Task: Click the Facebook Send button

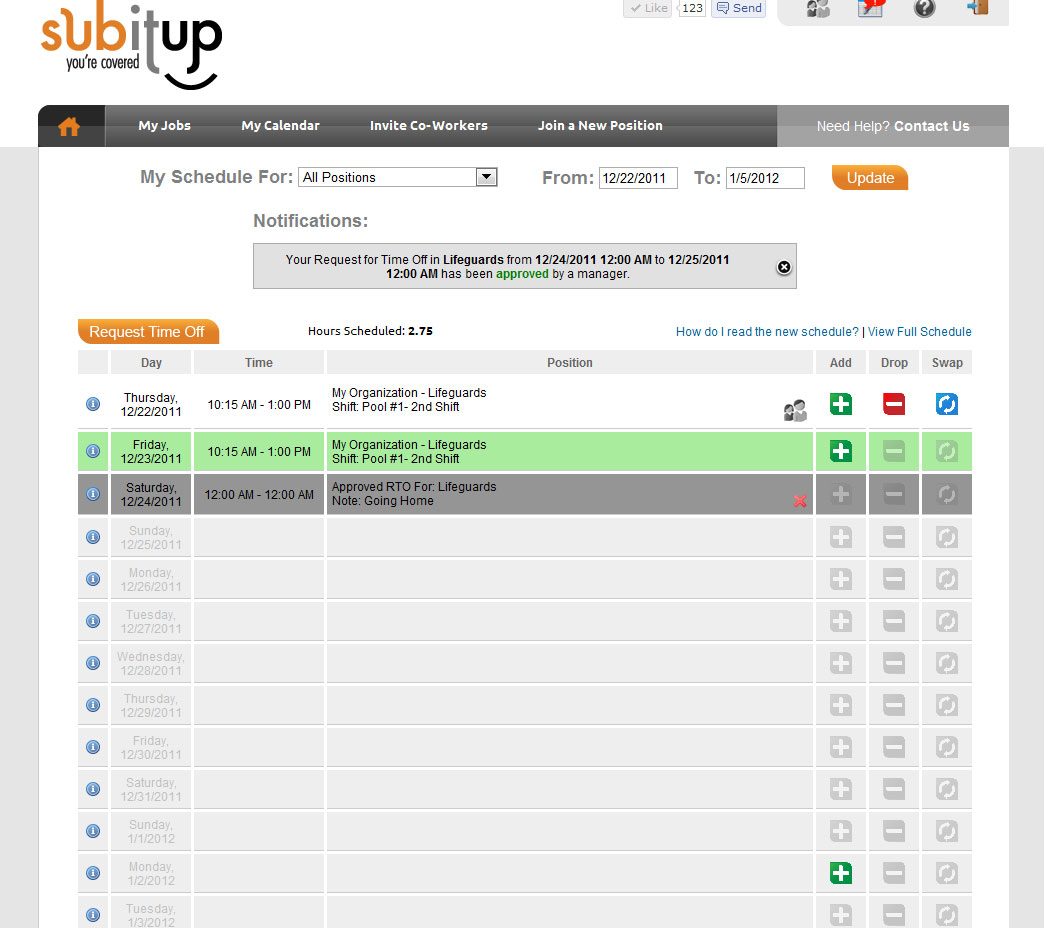Action: [x=738, y=8]
